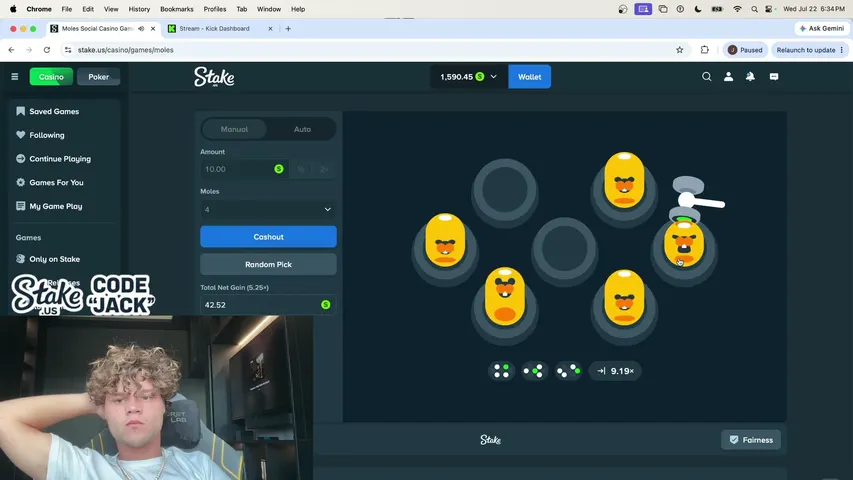Open the chat bubble icon

[x=774, y=77]
